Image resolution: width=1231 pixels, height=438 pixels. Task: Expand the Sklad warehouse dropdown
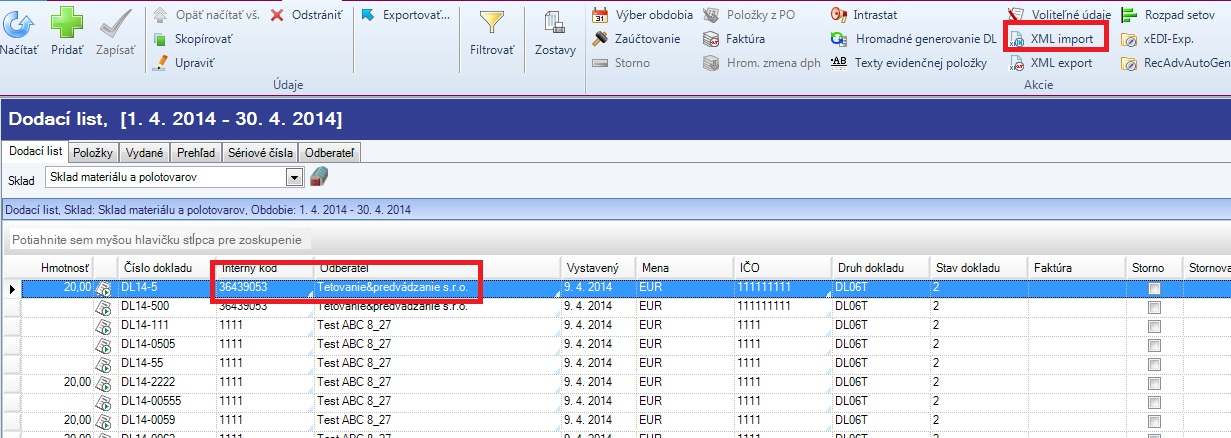(x=294, y=177)
